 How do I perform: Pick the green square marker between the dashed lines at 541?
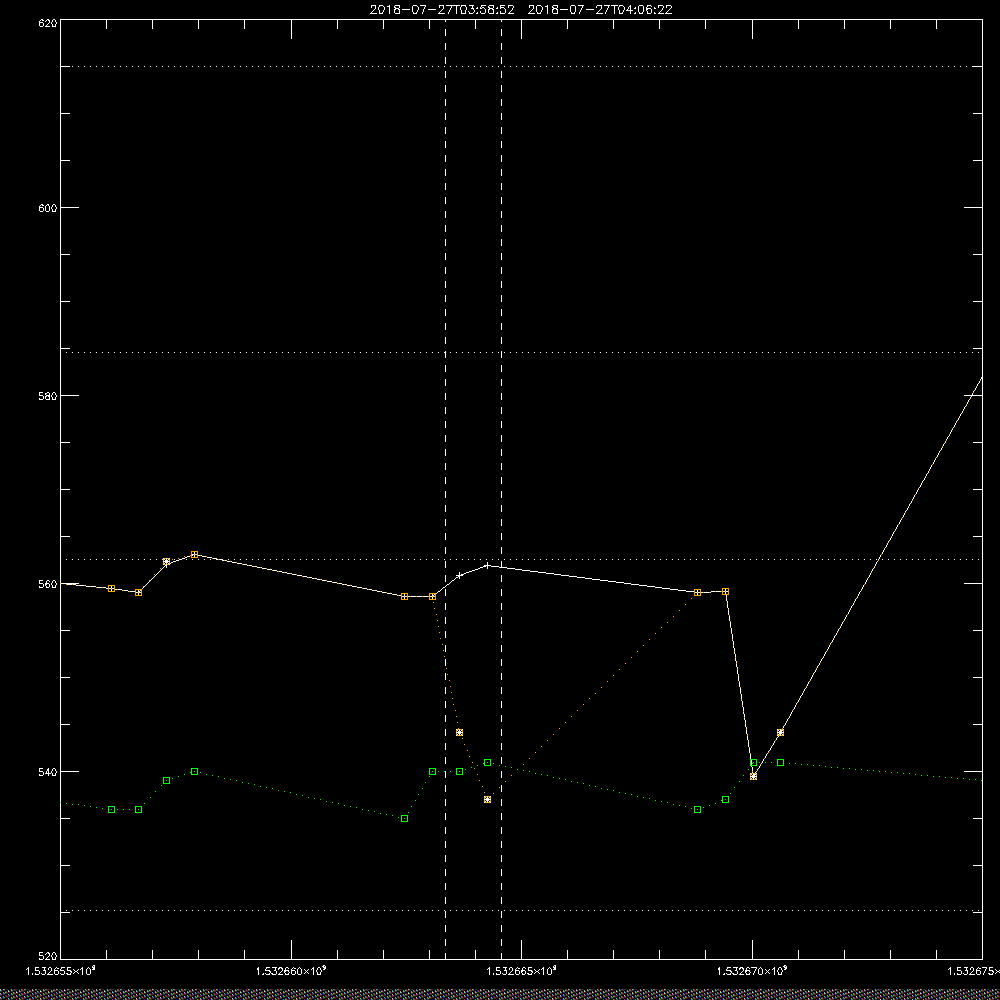tap(488, 763)
